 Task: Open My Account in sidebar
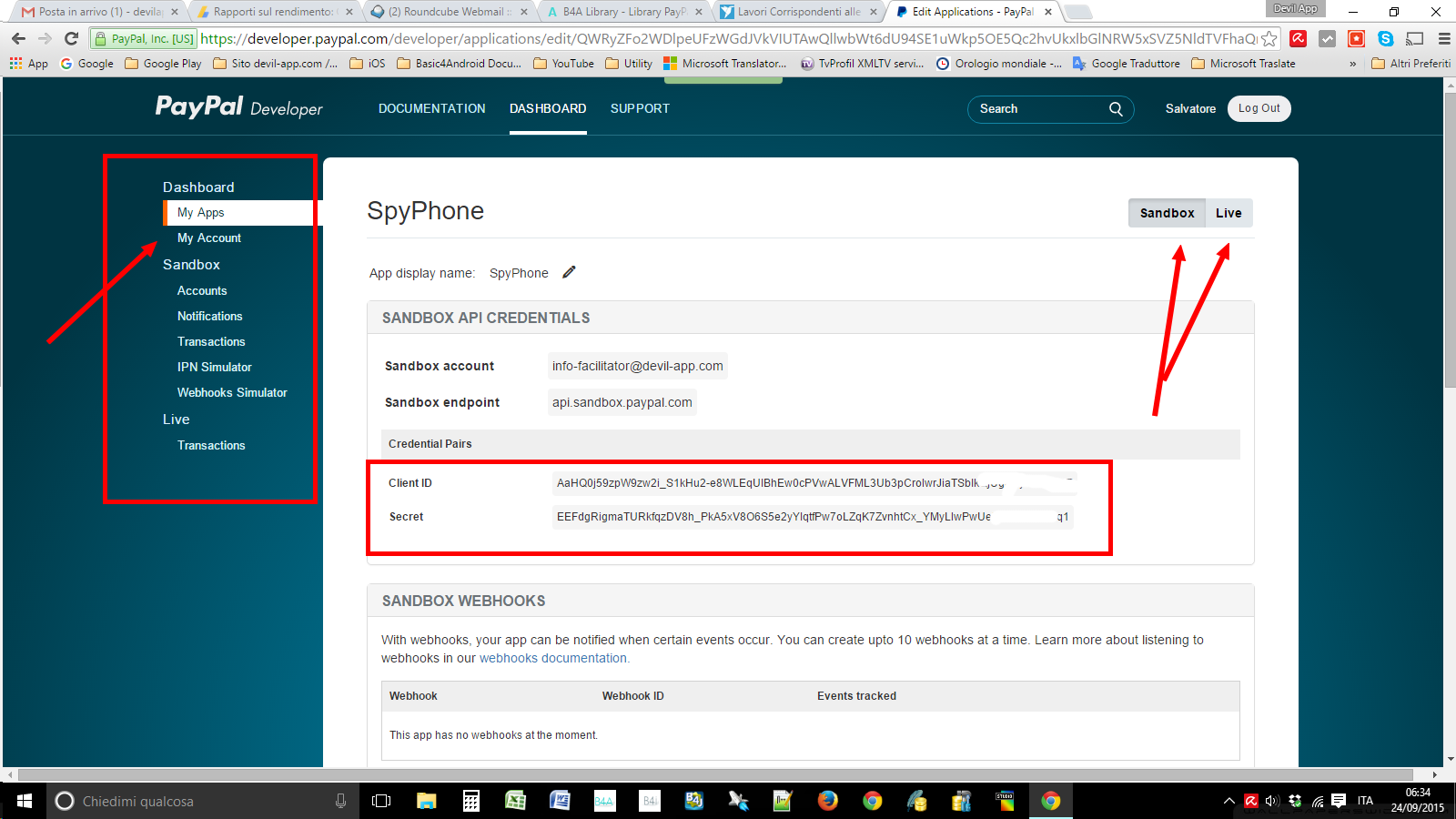209,238
